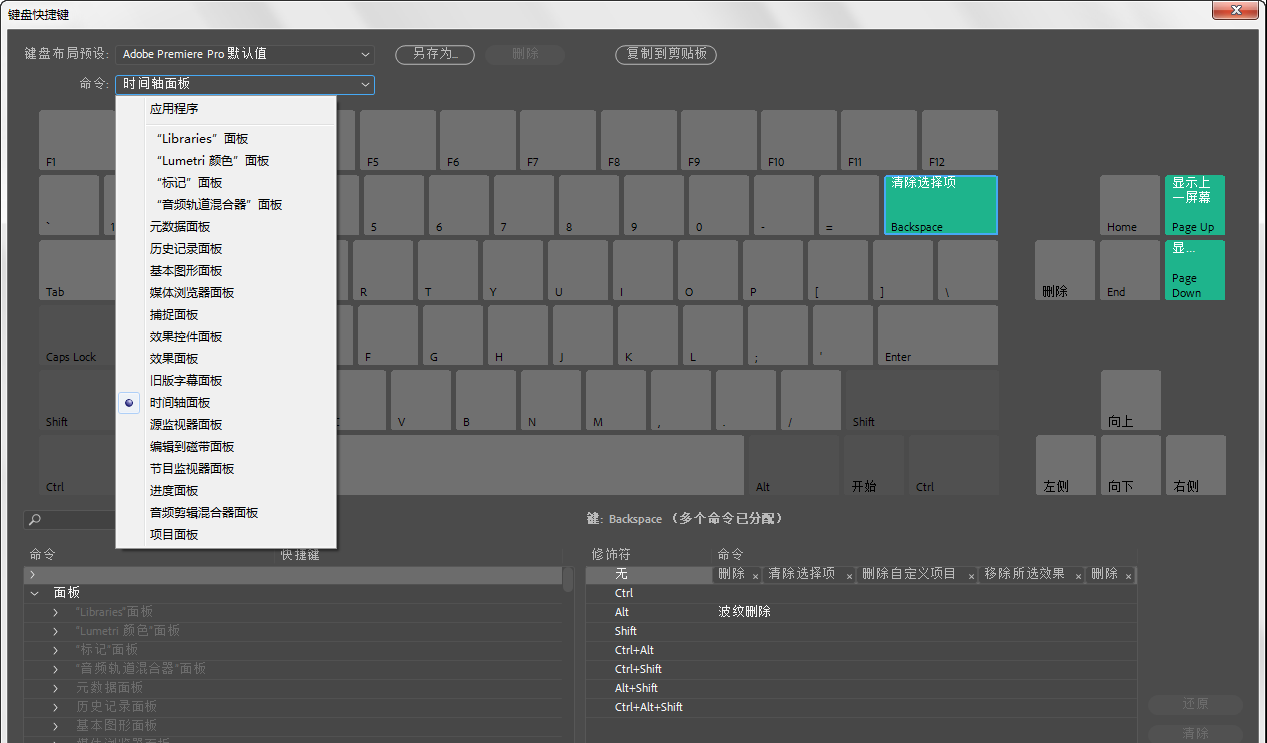
Task: Remove the 删除自定义项目 command chip with its x
Action: (971, 576)
